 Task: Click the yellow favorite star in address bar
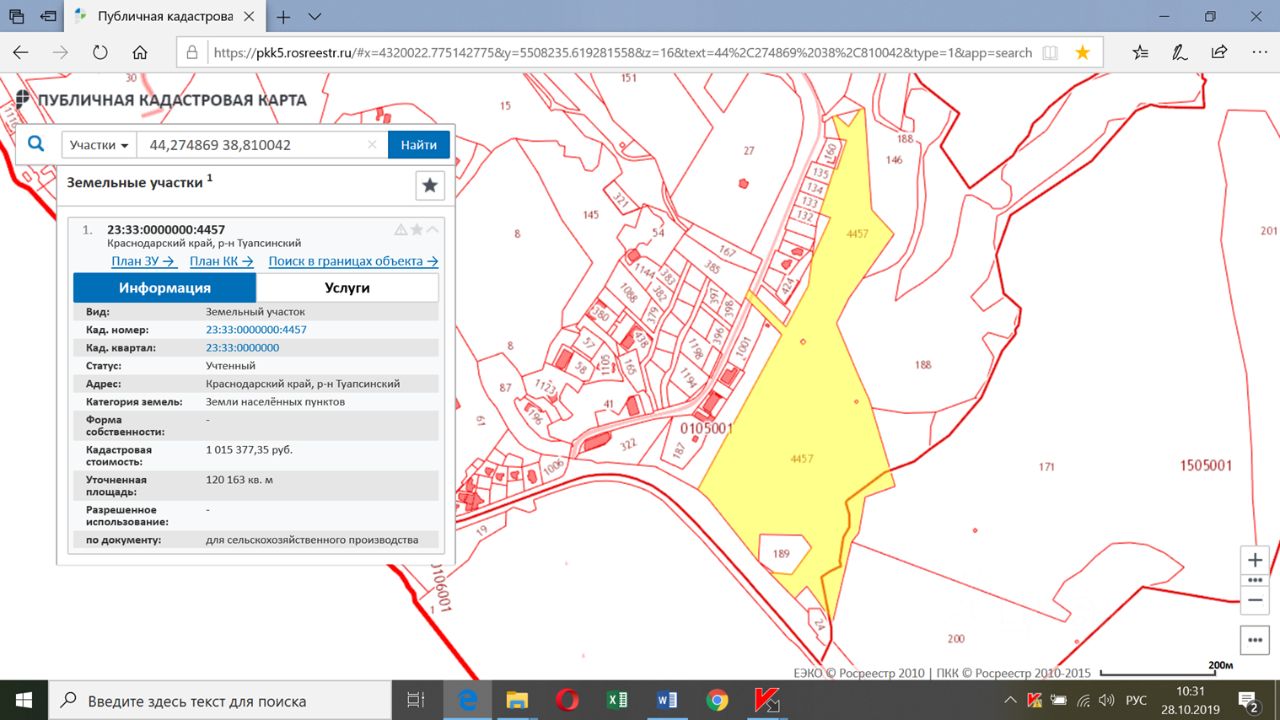pyautogui.click(x=1082, y=53)
